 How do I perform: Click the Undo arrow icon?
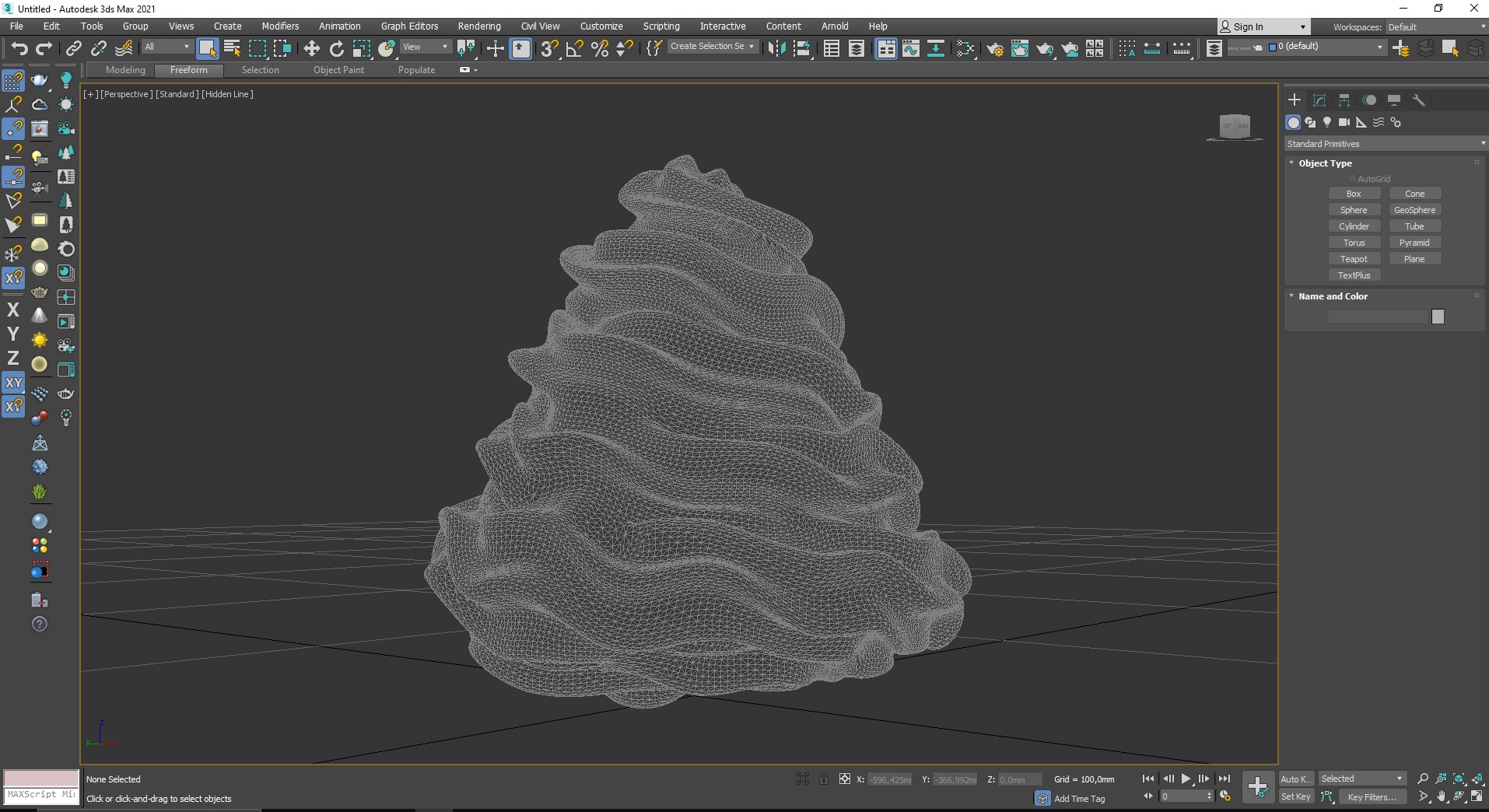19,48
